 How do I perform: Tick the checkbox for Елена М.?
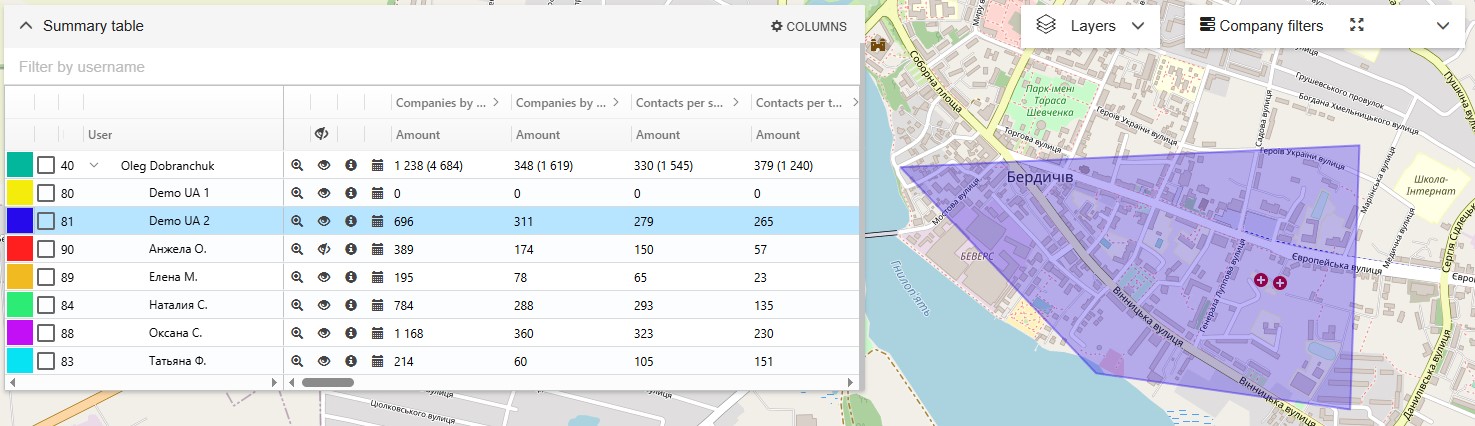46,277
